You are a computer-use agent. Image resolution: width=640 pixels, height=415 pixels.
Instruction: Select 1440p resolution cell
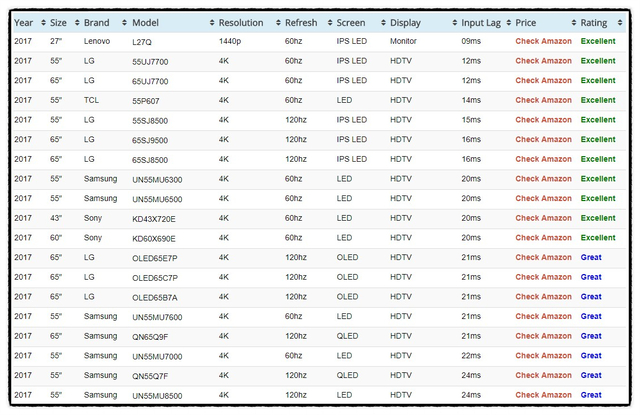click(x=230, y=41)
